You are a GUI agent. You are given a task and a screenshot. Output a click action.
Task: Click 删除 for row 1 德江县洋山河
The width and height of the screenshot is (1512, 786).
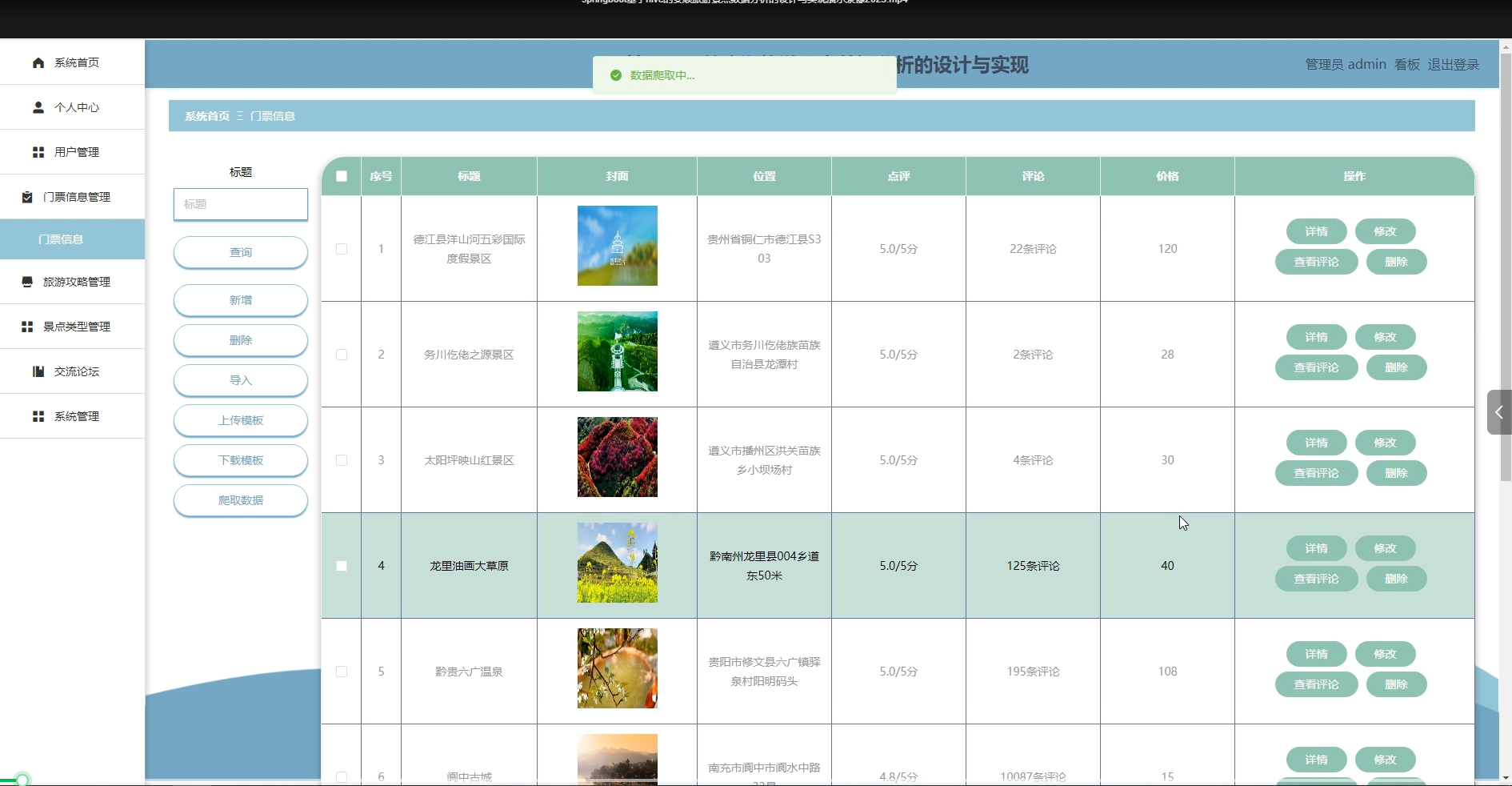point(1397,262)
